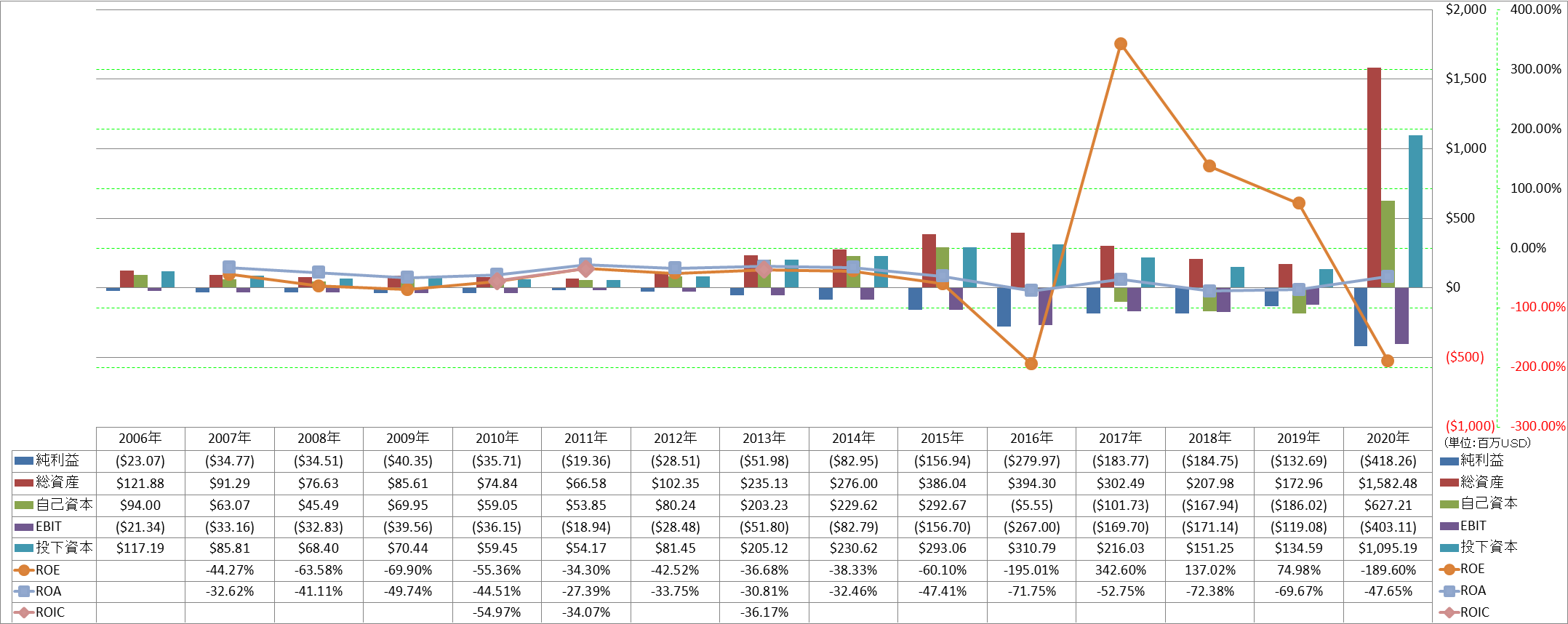The image size is (1568, 624).
Task: Click the ROE marker at 2020
Action: pyautogui.click(x=1388, y=361)
